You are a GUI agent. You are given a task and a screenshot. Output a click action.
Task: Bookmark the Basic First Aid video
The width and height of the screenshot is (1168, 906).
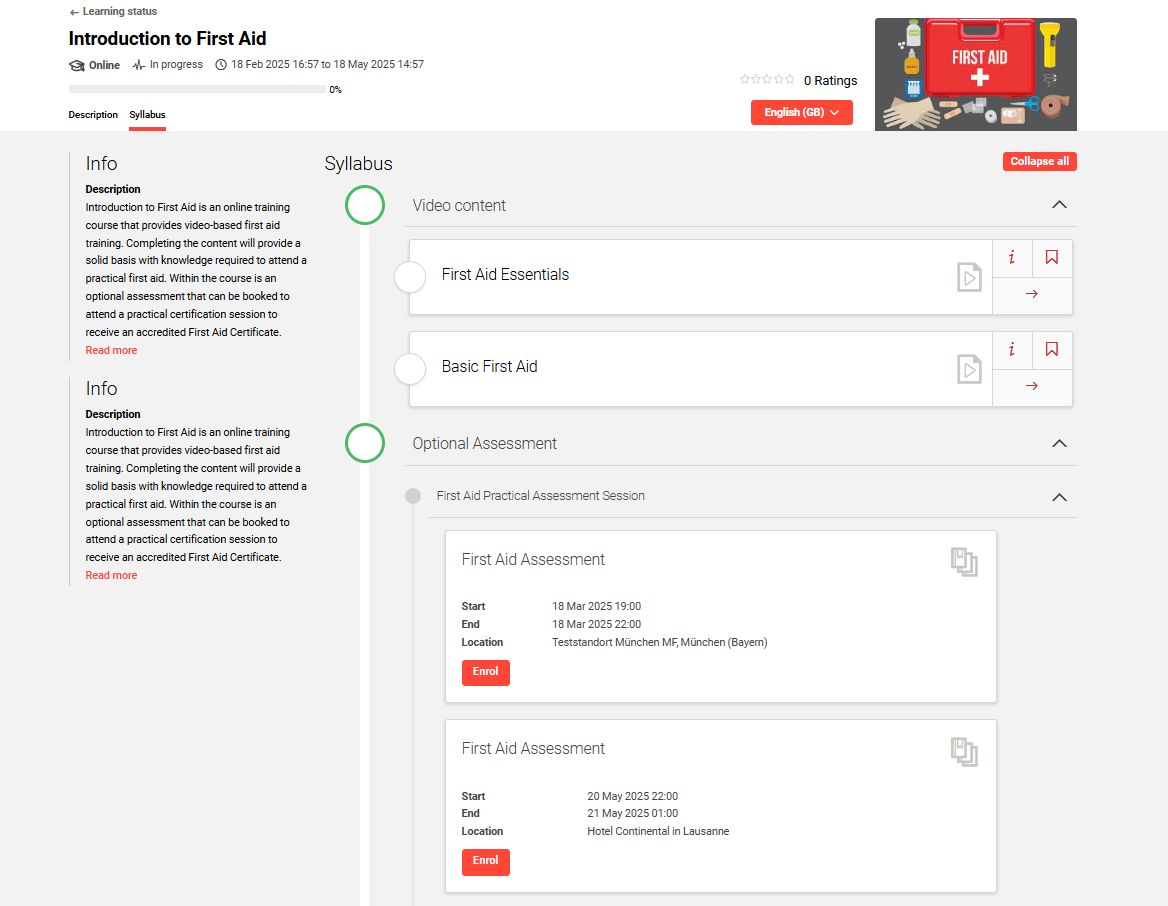1051,350
